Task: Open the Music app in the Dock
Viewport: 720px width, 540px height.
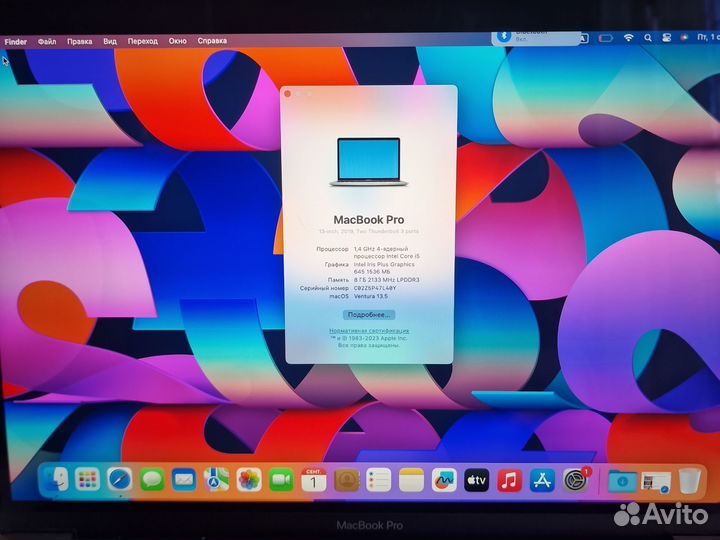Action: point(509,480)
